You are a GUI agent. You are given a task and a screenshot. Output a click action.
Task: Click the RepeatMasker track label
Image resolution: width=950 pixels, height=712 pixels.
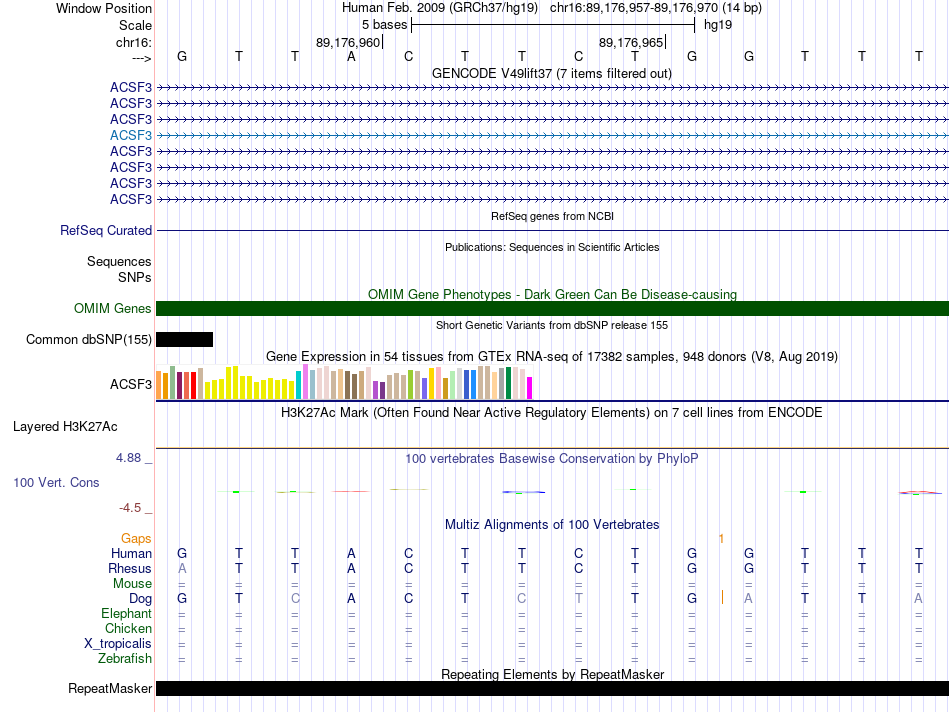pos(110,688)
